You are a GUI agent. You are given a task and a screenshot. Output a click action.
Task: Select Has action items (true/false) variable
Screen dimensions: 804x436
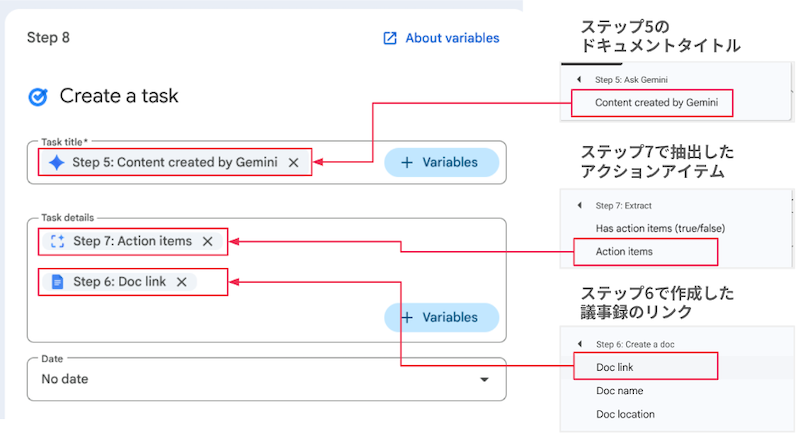tap(660, 228)
